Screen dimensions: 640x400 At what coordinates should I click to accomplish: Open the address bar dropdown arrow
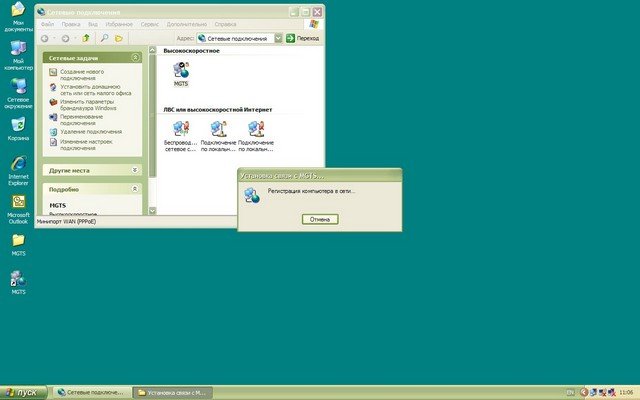click(276, 38)
